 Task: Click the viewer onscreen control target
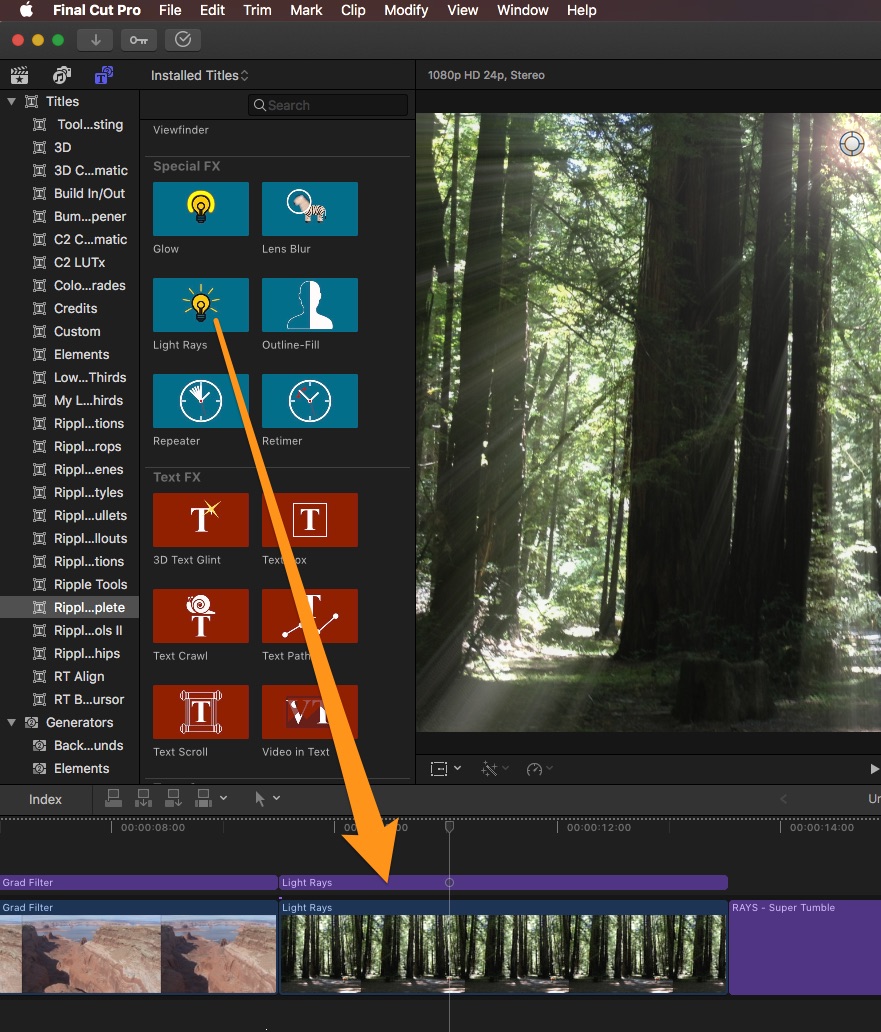coord(851,143)
